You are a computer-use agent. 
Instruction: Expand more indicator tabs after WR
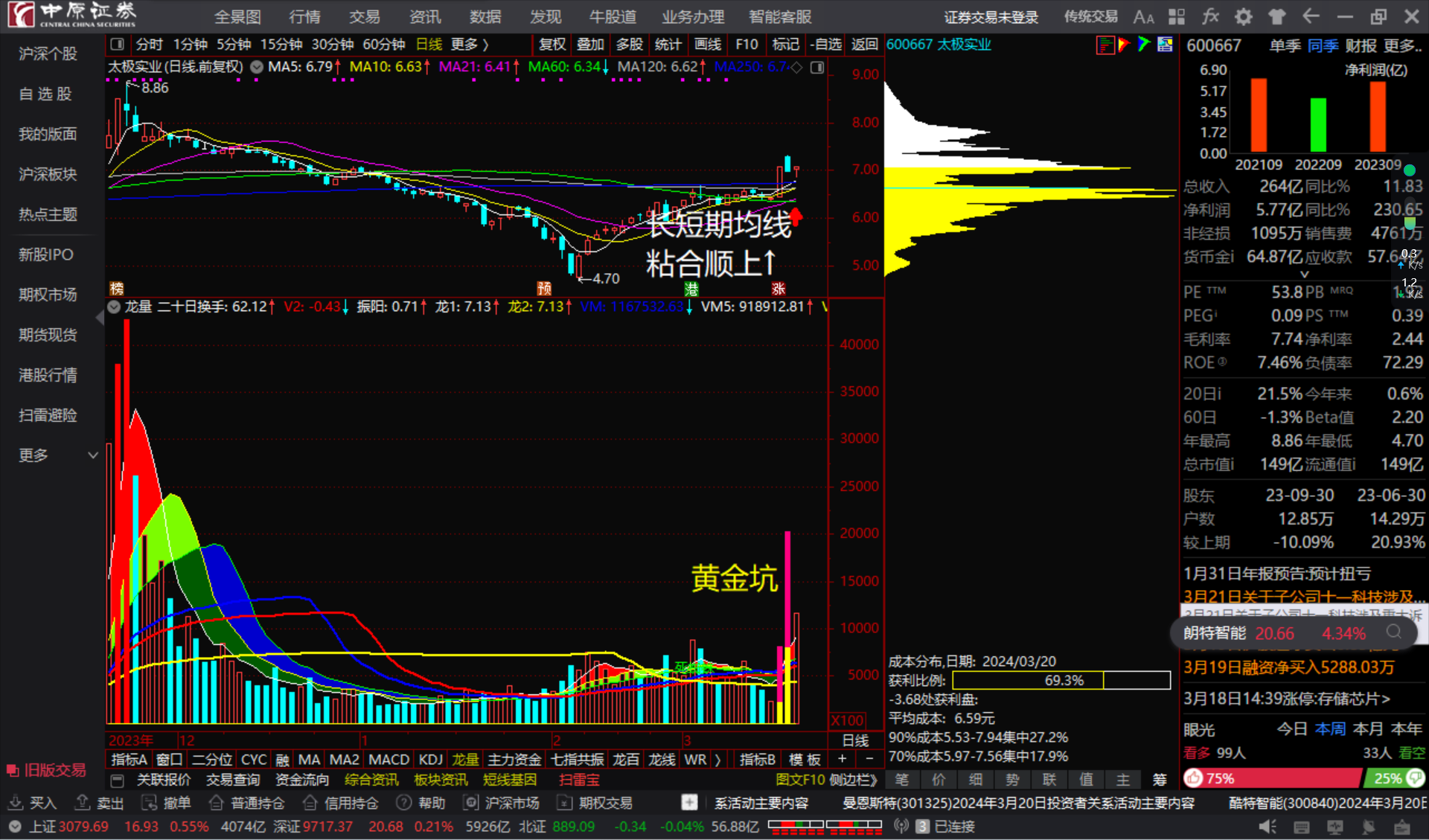click(717, 760)
